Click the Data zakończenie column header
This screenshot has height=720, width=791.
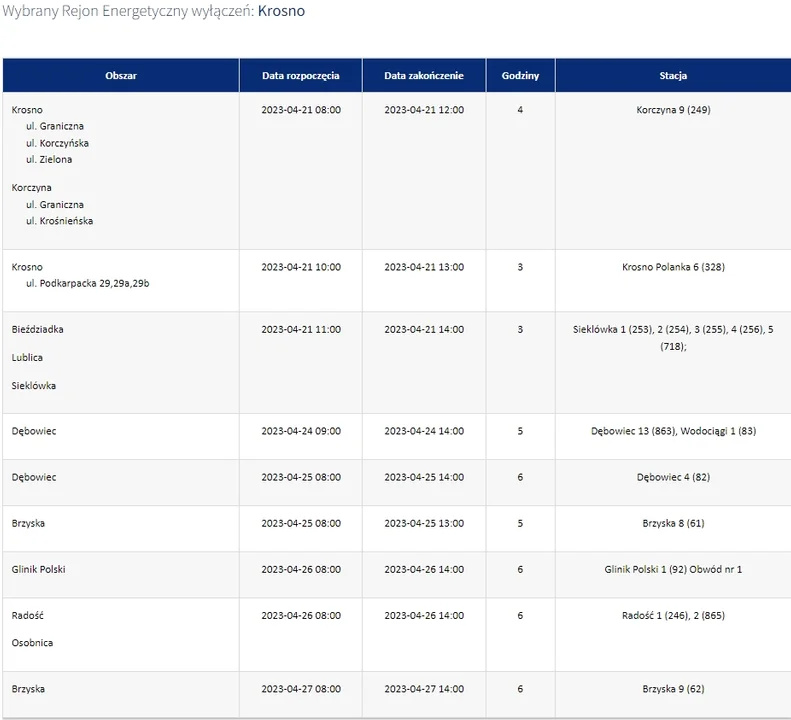point(424,76)
